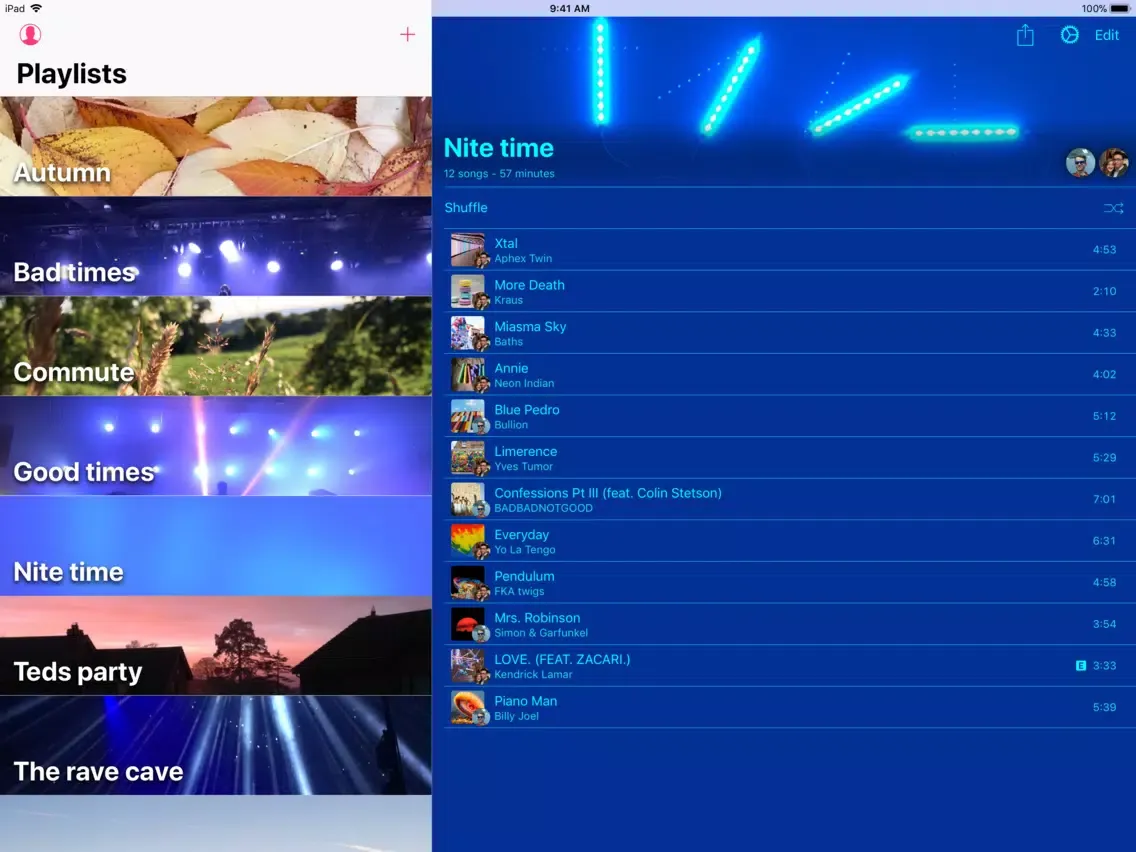Open first collaborator avatar with glasses
The image size is (1136, 852).
(1080, 163)
